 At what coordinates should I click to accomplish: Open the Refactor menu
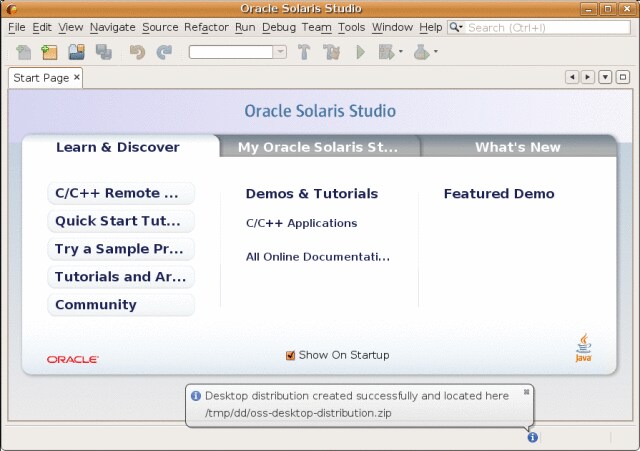[206, 27]
